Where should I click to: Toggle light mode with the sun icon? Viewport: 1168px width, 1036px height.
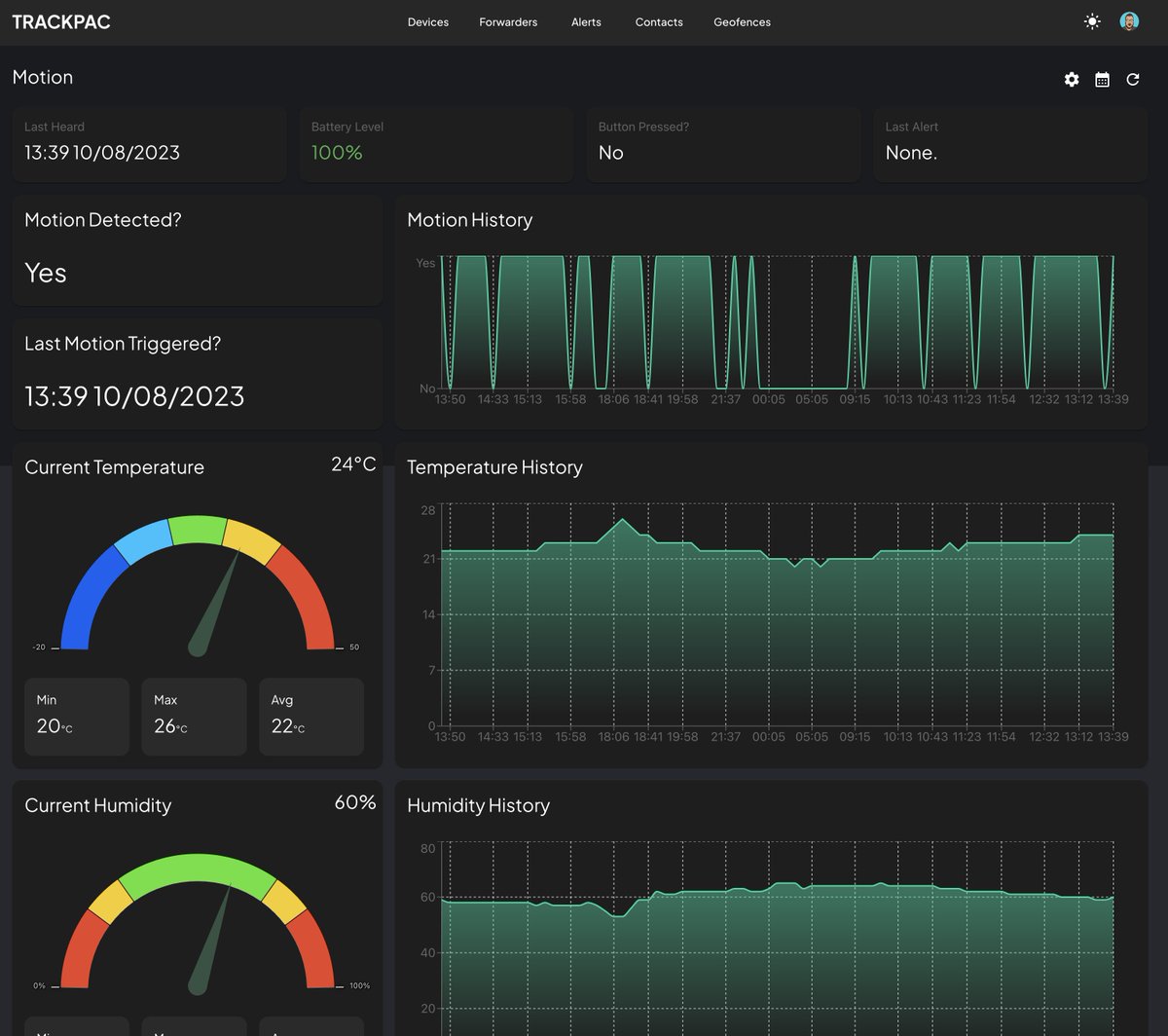click(1092, 21)
